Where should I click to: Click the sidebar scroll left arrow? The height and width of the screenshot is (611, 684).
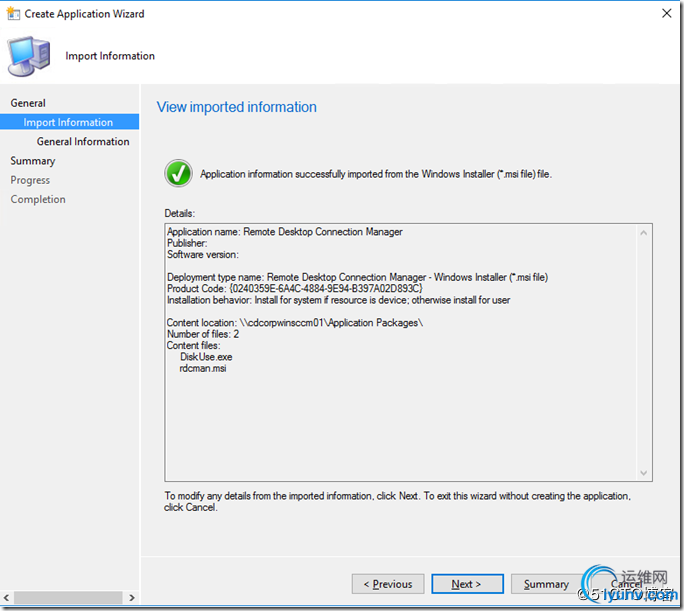6,597
